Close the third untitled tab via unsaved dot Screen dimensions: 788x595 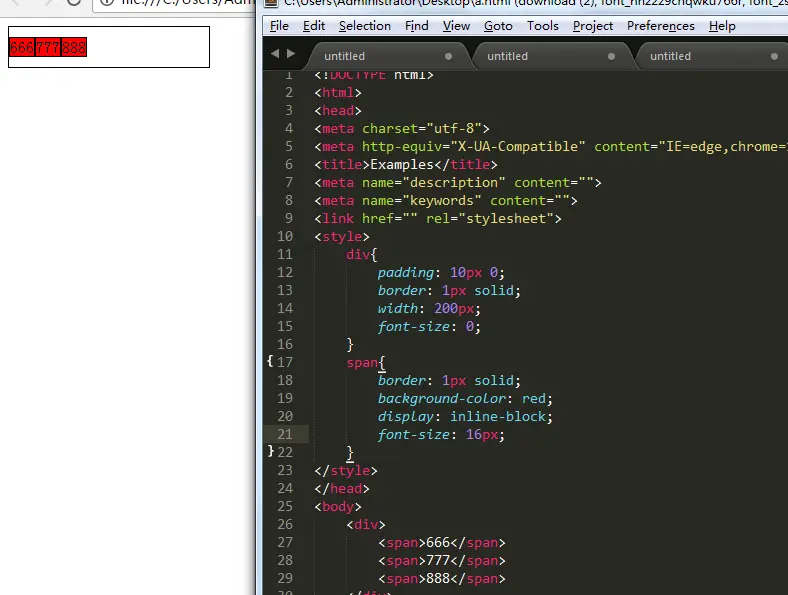[x=774, y=56]
